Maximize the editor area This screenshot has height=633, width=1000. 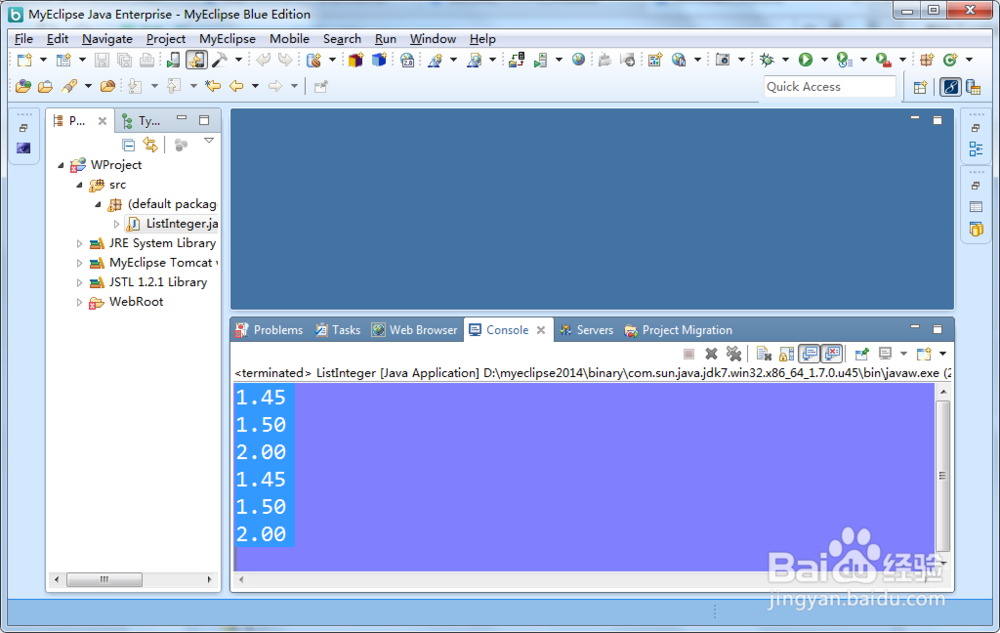tap(938, 120)
